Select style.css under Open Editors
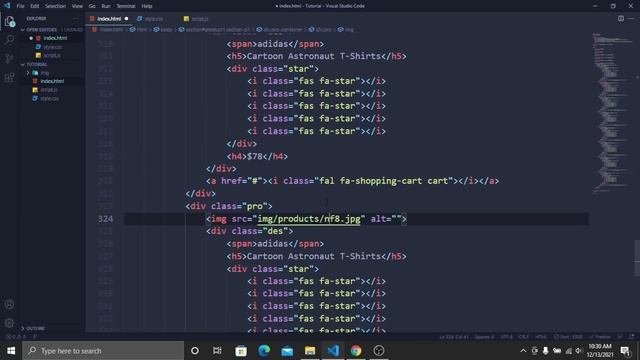 tap(52, 47)
